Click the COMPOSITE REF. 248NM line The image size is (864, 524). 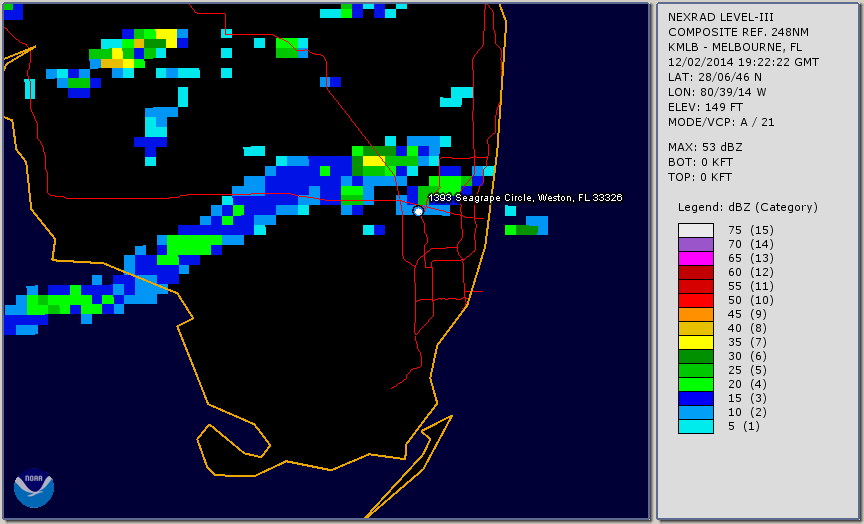[x=738, y=32]
